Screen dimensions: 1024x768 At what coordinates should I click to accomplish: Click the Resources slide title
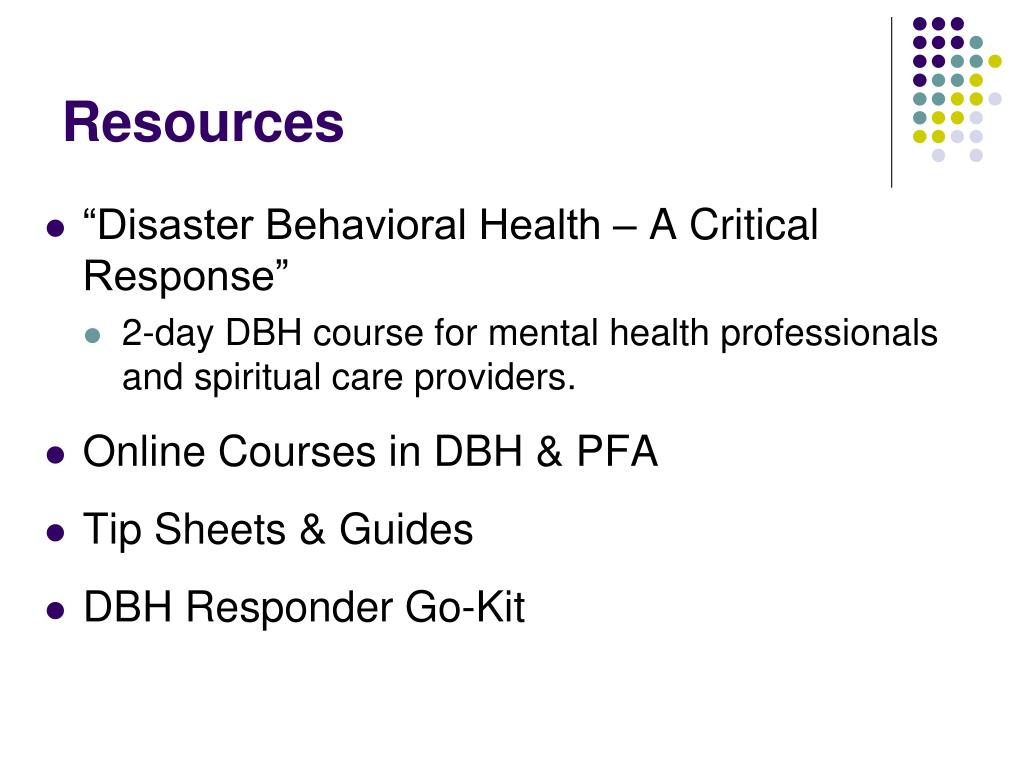click(x=203, y=122)
